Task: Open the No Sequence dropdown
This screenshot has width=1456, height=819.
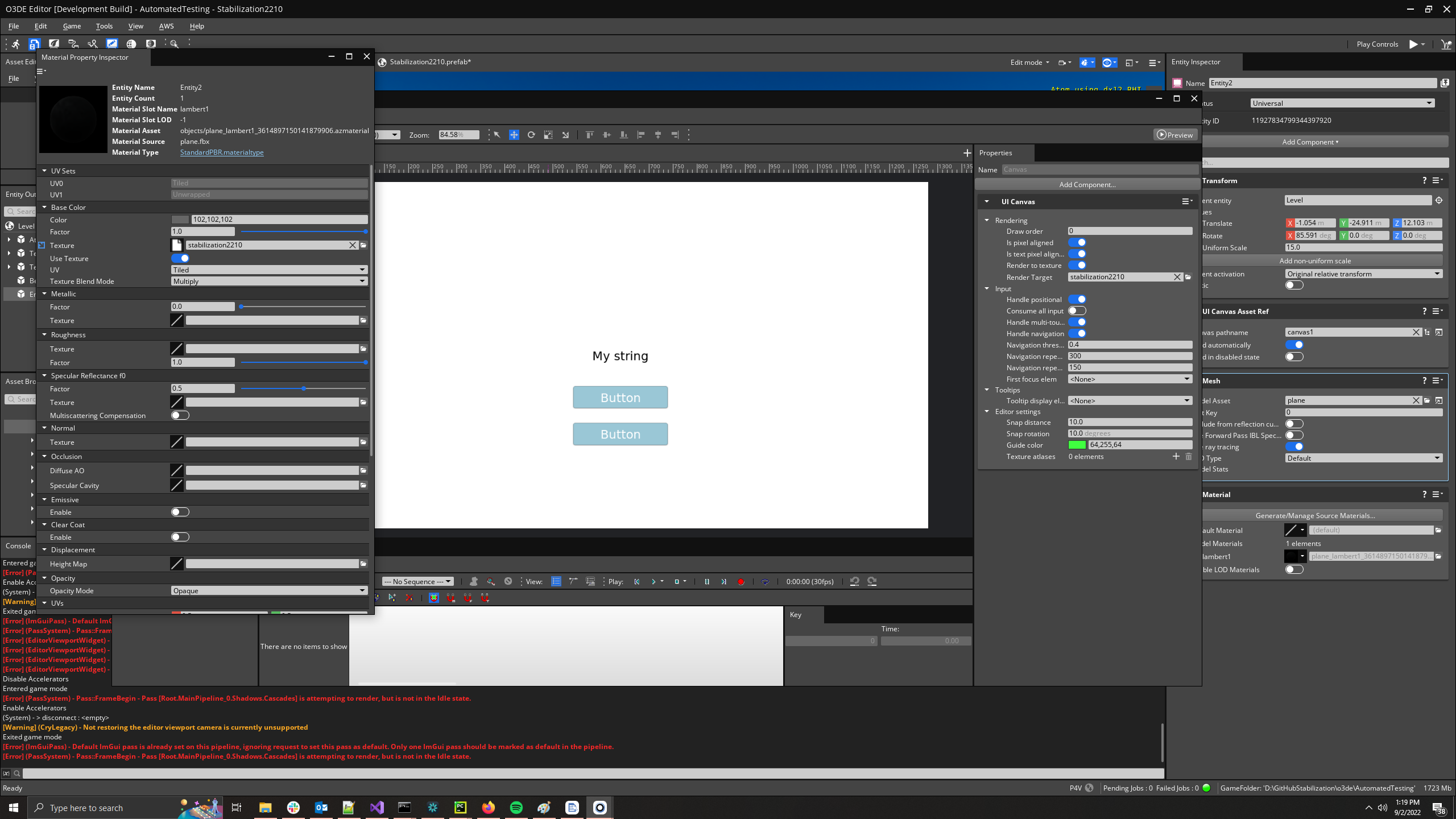Action: pyautogui.click(x=417, y=581)
